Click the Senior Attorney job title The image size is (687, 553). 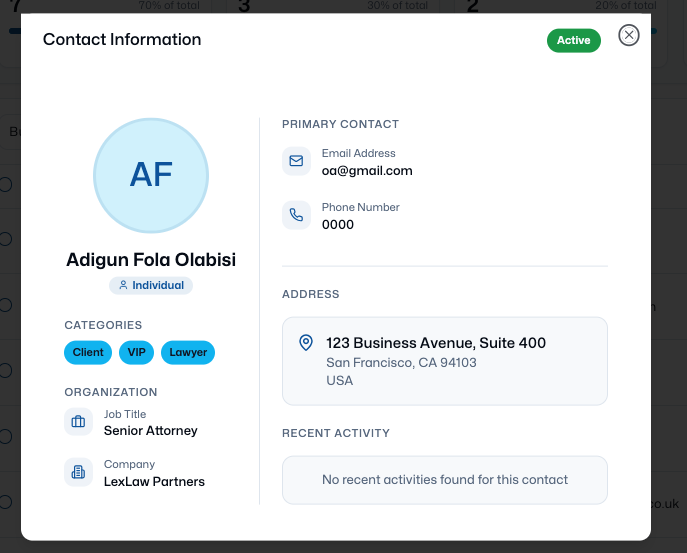pos(151,431)
